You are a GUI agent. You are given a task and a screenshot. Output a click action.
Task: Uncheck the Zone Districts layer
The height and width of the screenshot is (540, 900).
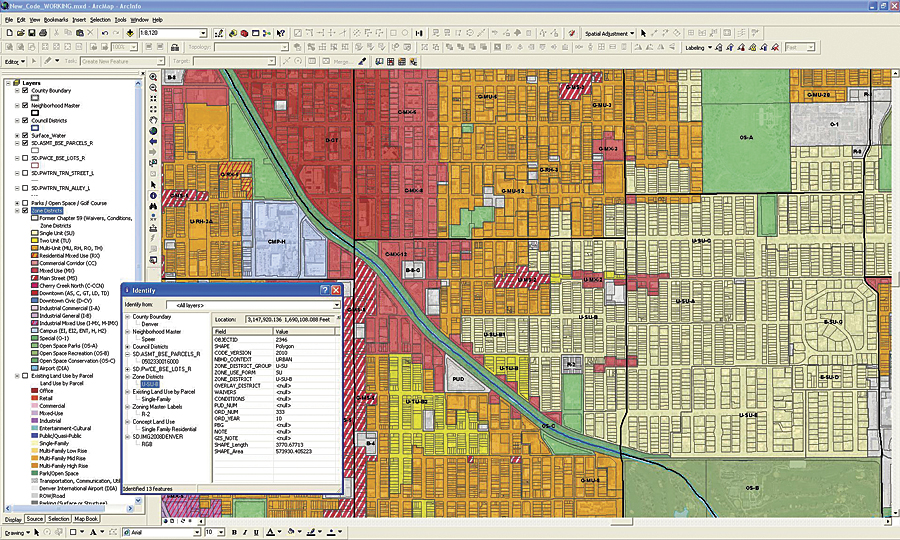click(x=25, y=211)
